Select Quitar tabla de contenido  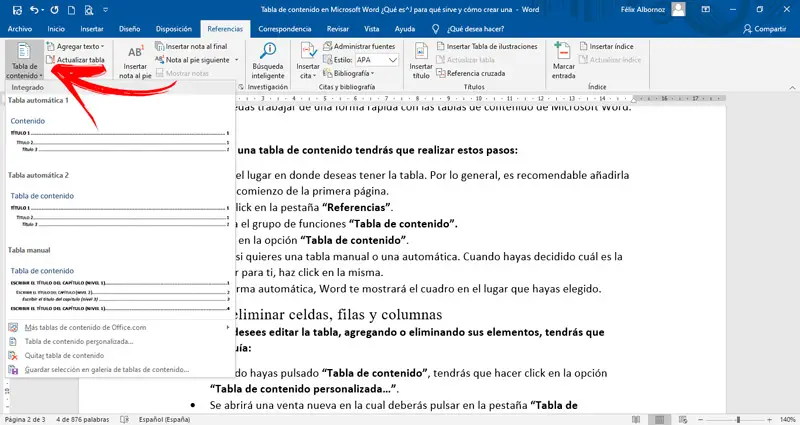pyautogui.click(x=120, y=356)
